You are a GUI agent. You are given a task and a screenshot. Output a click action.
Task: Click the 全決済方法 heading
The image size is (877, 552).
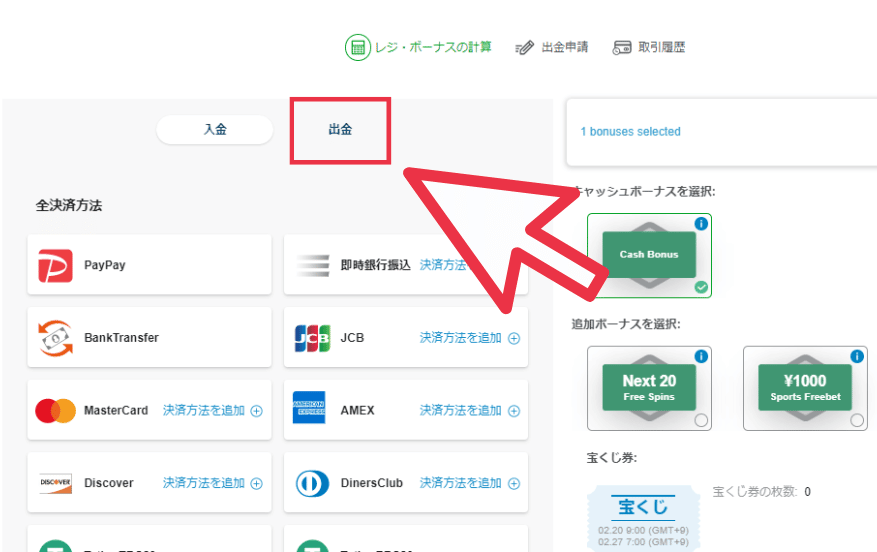point(69,206)
